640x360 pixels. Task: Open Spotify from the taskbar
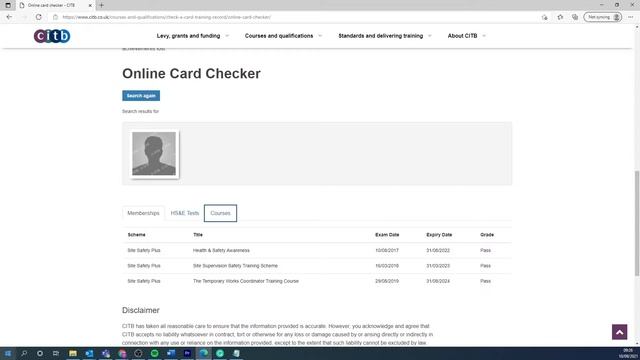(155, 353)
